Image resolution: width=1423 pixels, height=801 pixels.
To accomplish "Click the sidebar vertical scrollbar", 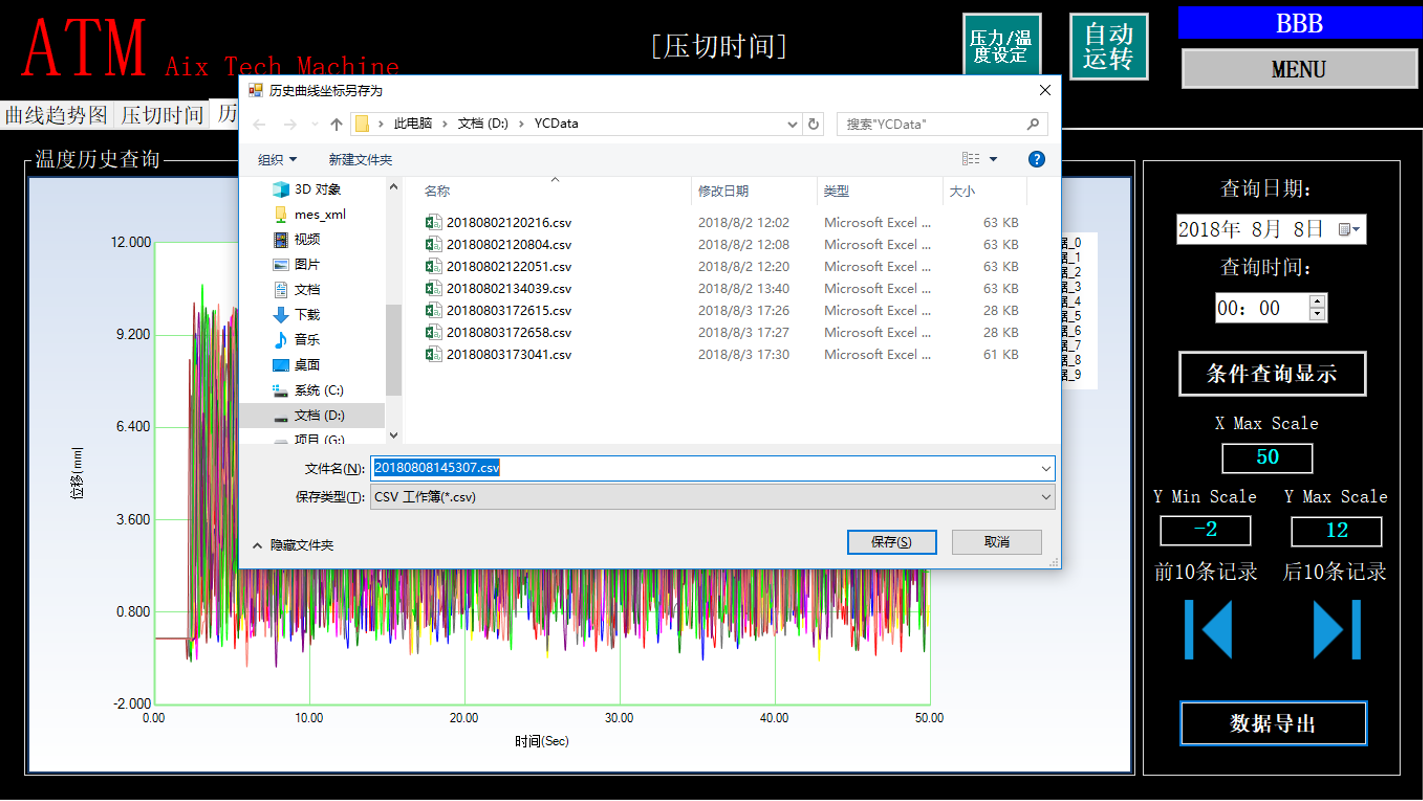I will [393, 350].
